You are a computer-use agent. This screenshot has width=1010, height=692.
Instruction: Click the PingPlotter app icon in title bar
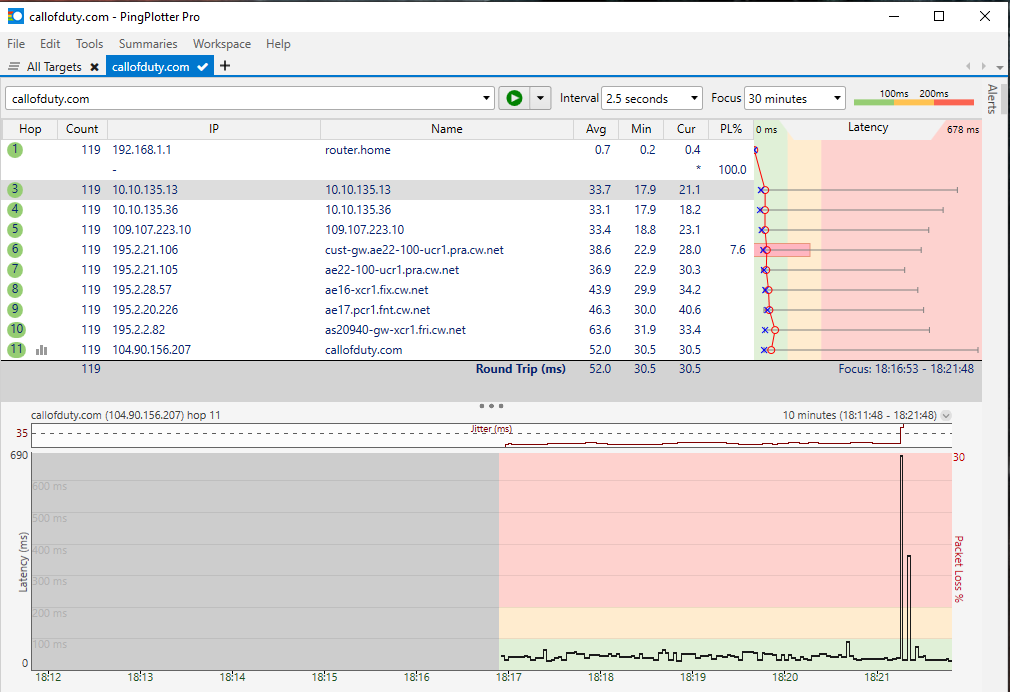click(x=15, y=16)
